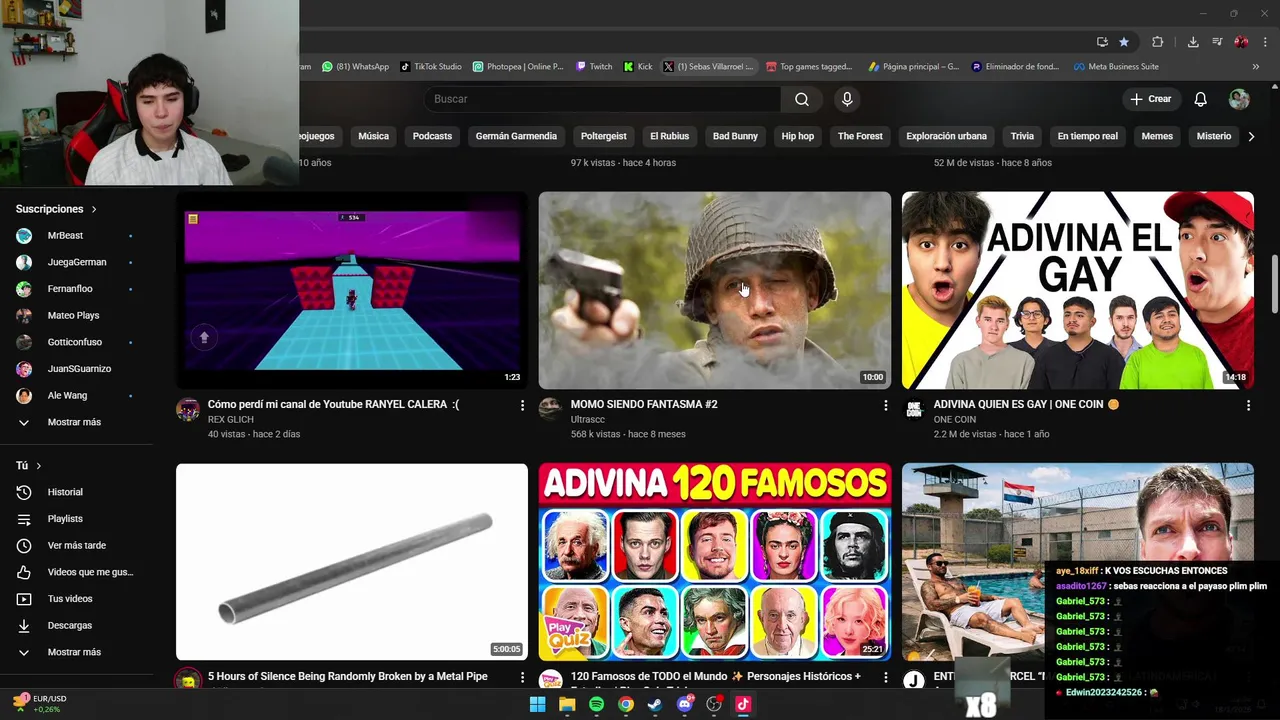Screen dimensions: 1280x720
Task: Open the Kick bookmark
Action: pyautogui.click(x=638, y=67)
